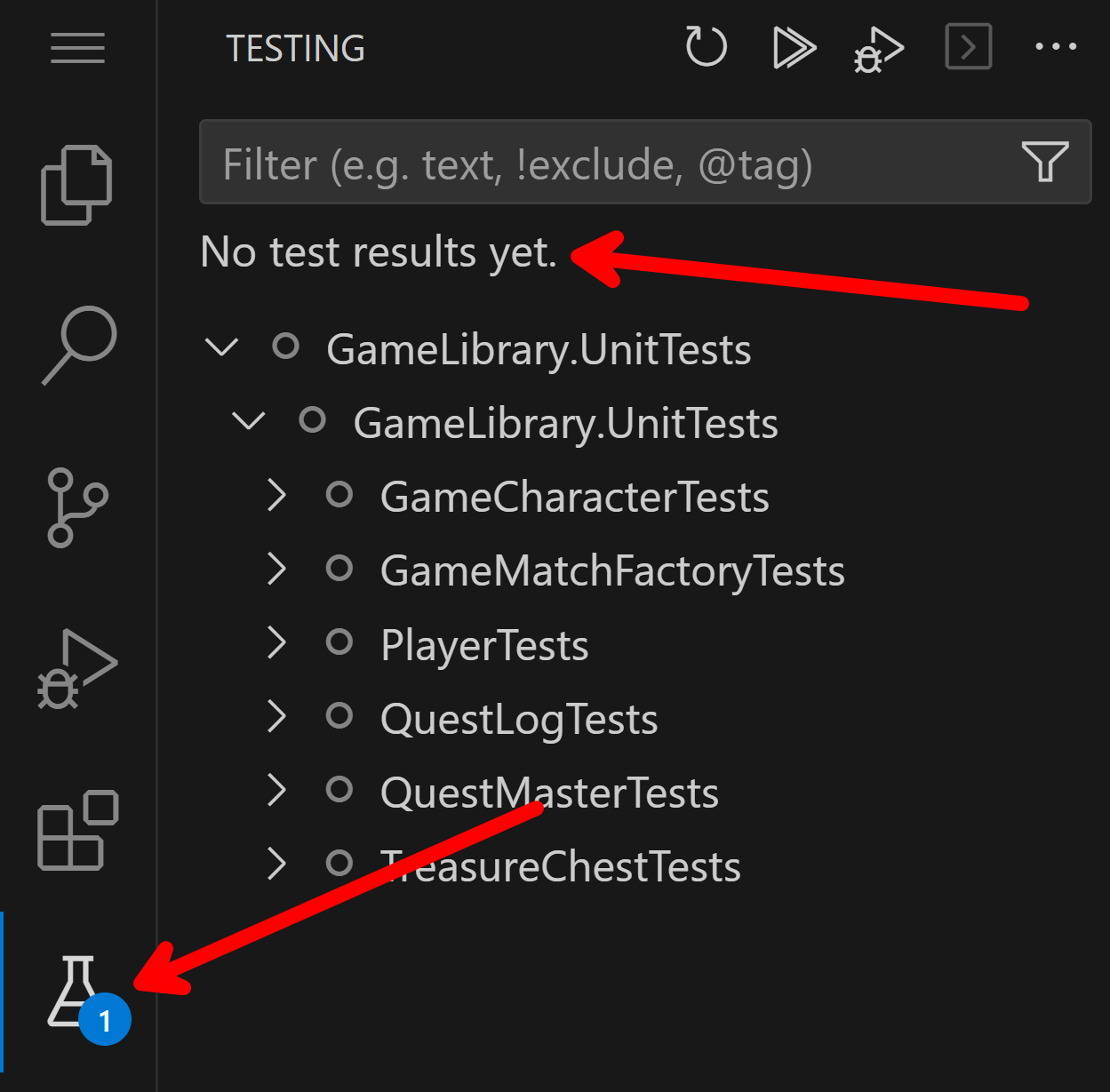Collapse the top GameLibrary.UnitTests node
Screen dimensions: 1110x1092
[x=222, y=348]
